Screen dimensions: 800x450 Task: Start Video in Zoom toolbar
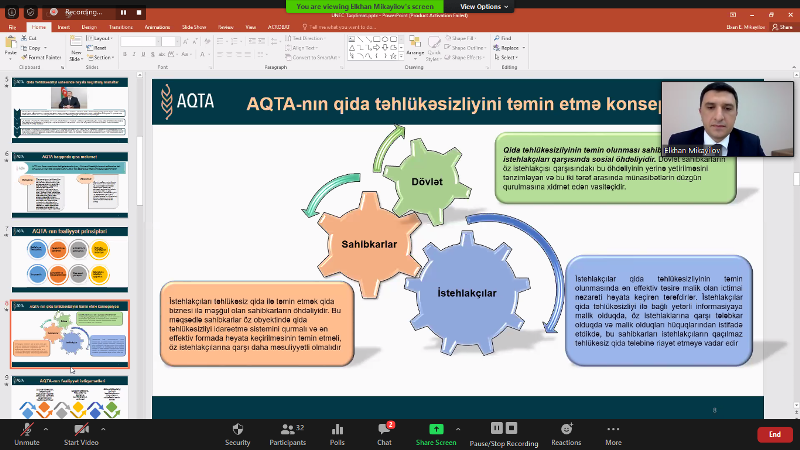click(81, 434)
